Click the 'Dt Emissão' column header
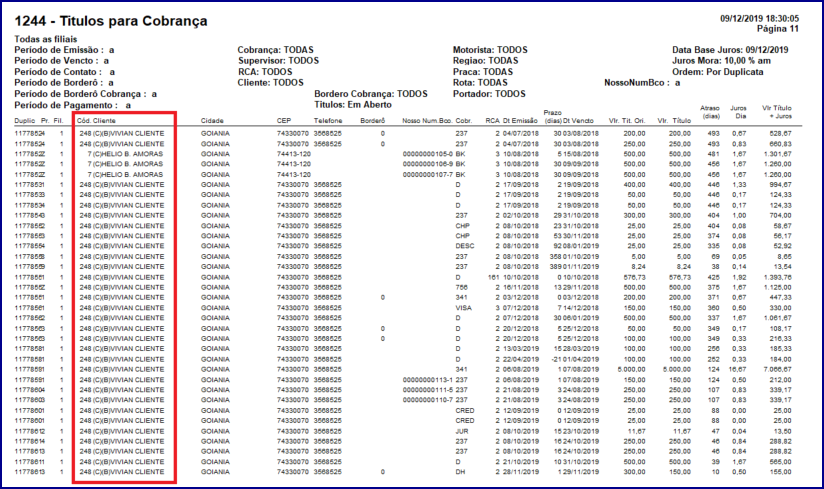The image size is (824, 489). click(x=520, y=121)
